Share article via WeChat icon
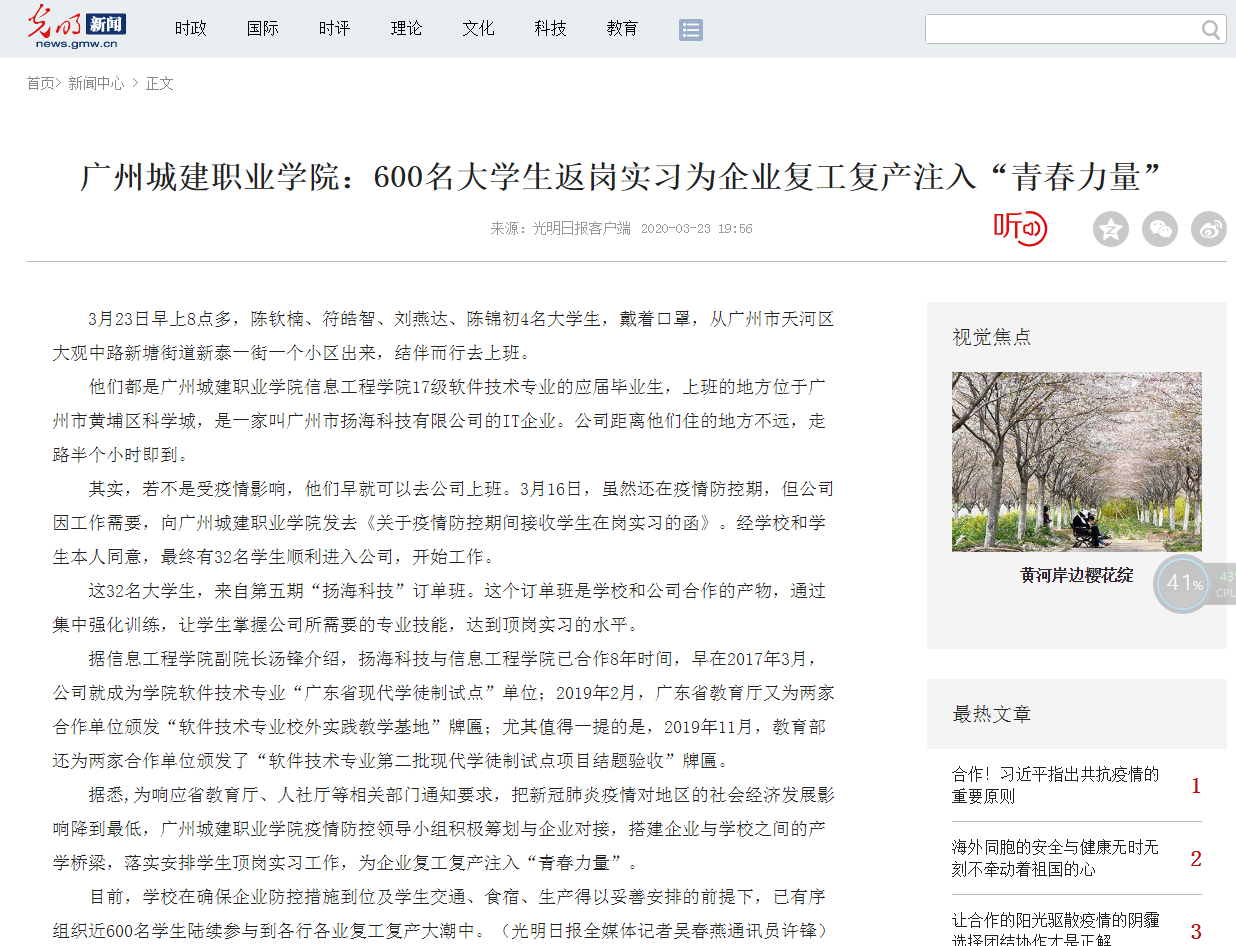1236x946 pixels. click(x=1160, y=229)
